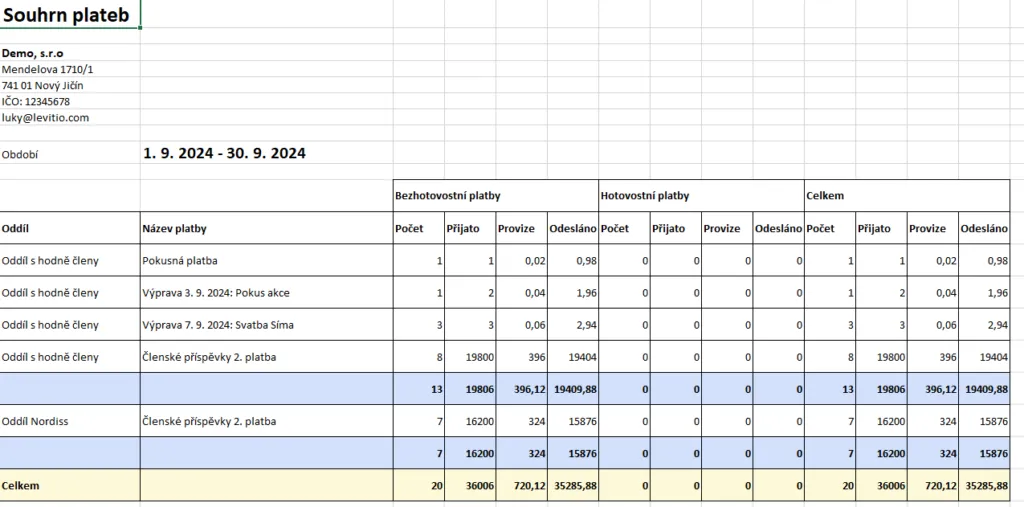This screenshot has height=507, width=1024.
Task: Click the first 15876 value in Oddíl Nordiss row
Action: pyautogui.click(x=573, y=421)
